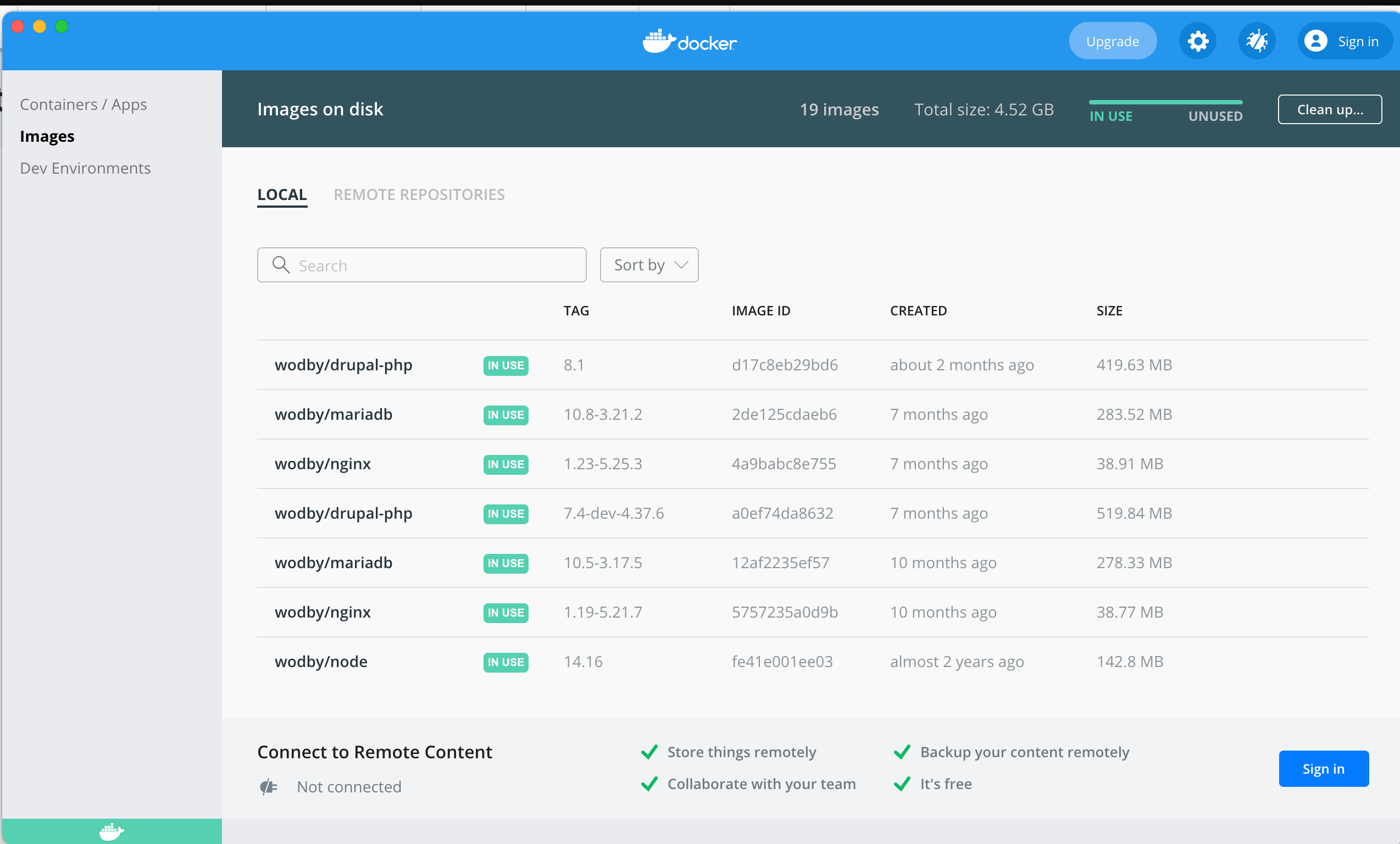Click the user avatar icon in header
The height and width of the screenshot is (844, 1400).
1315,41
